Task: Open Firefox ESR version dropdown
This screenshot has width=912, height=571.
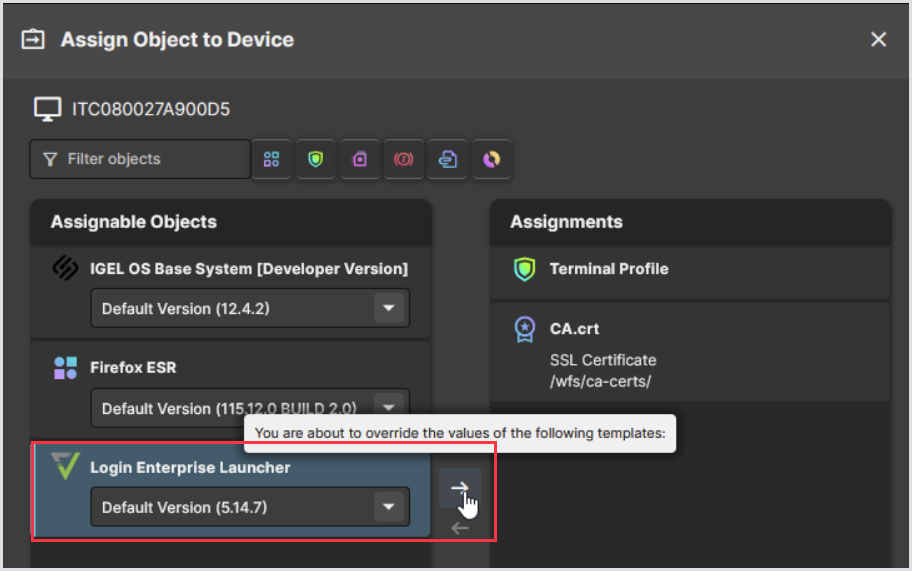Action: click(389, 406)
